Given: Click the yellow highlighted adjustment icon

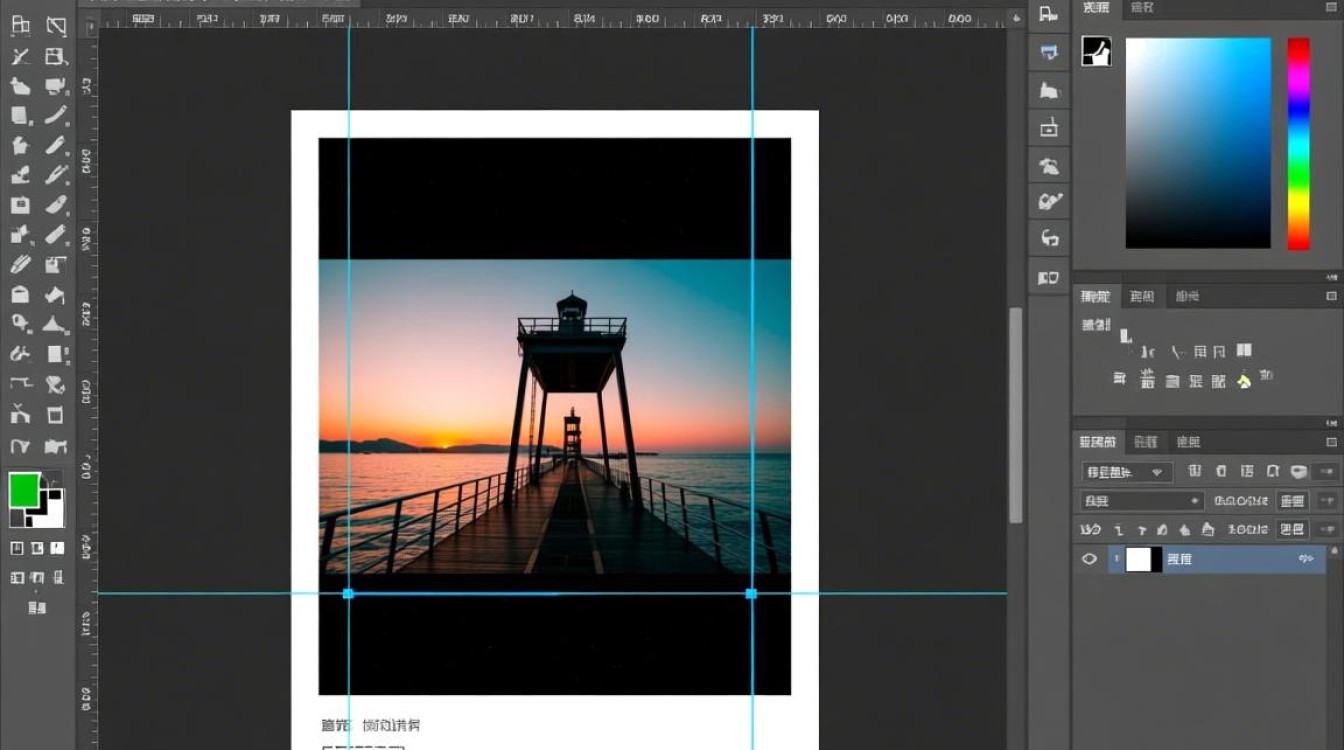Looking at the screenshot, I should [1244, 381].
